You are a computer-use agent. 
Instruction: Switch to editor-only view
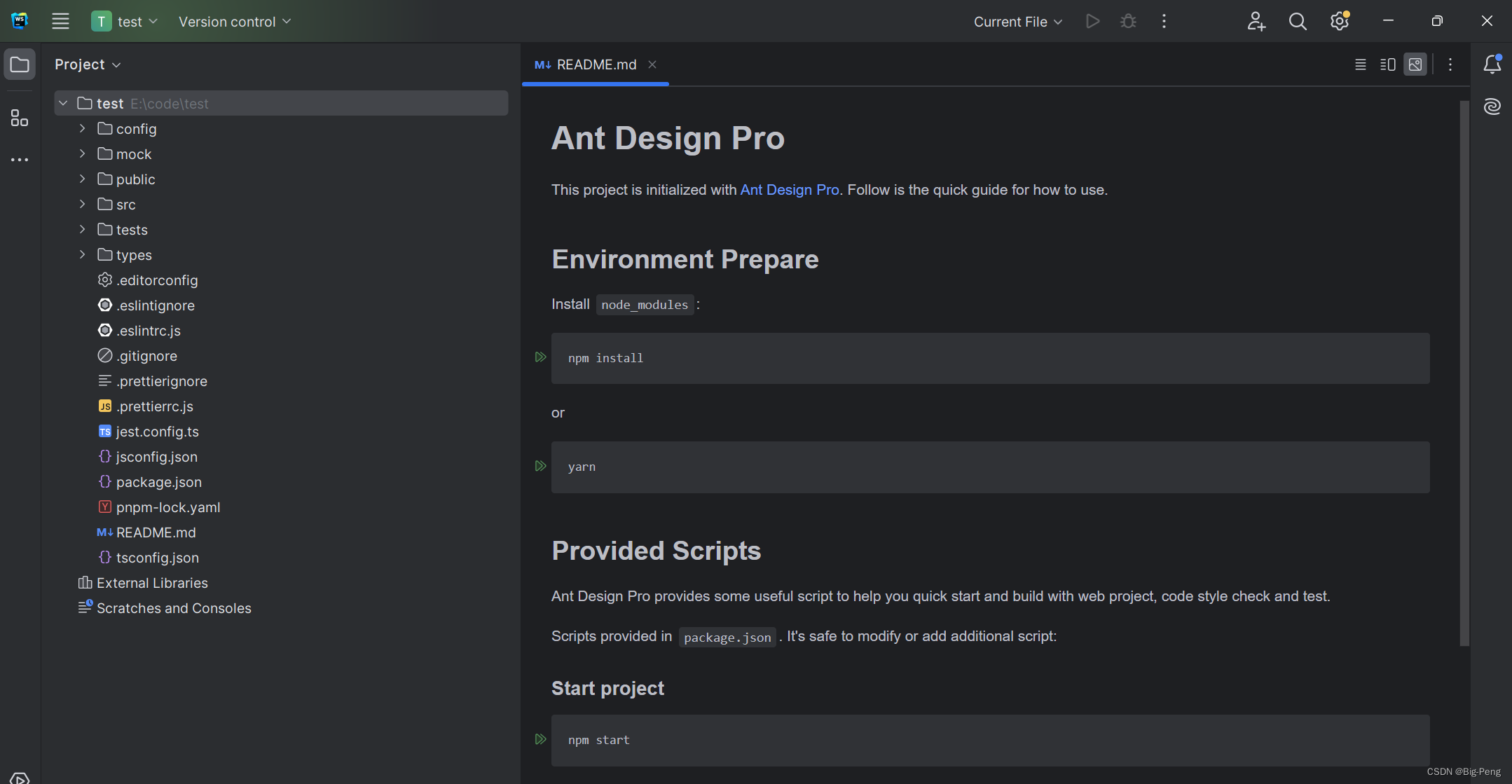(x=1361, y=64)
